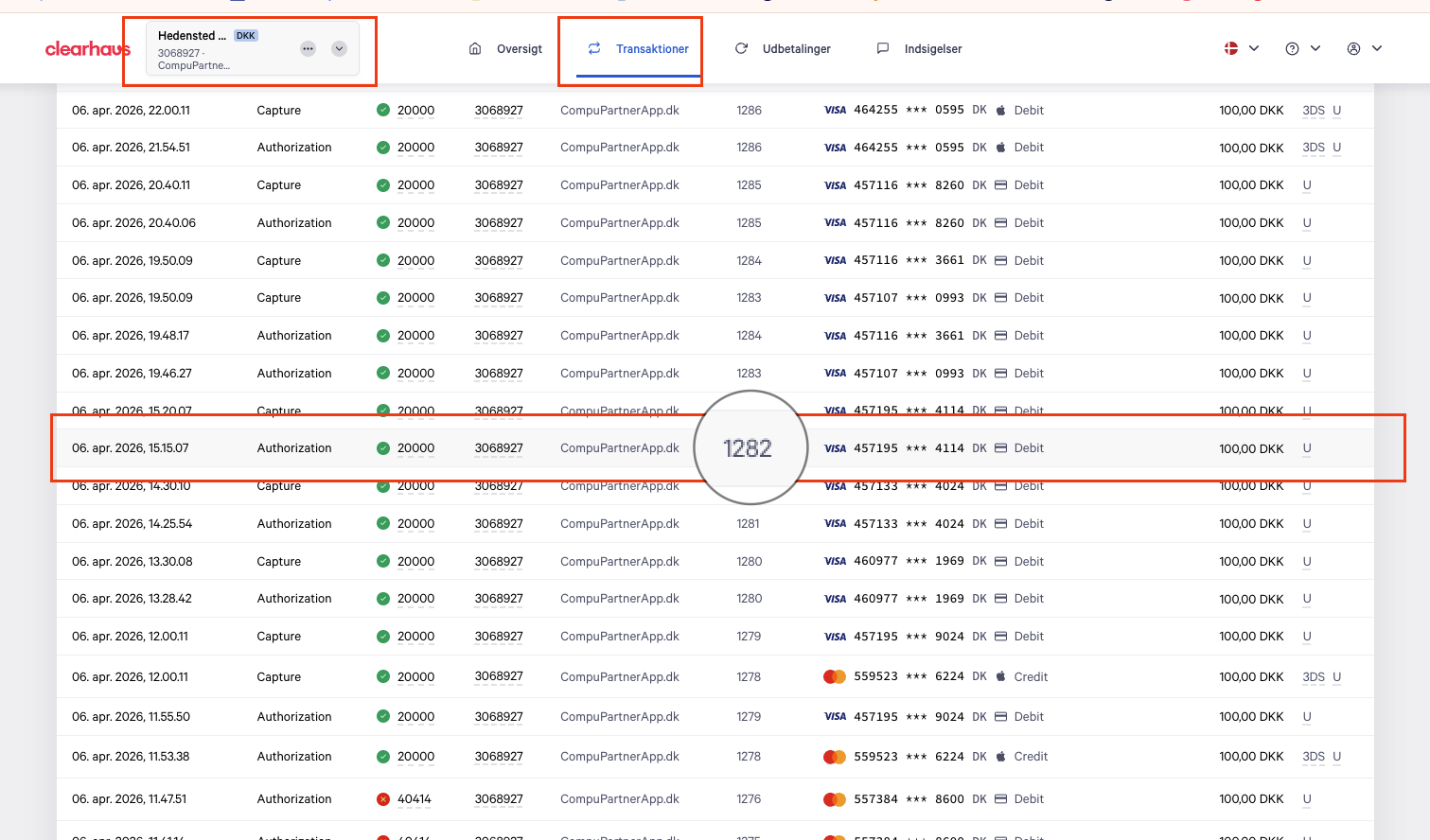Open the help question mark menu
This screenshot has height=840, width=1430.
[x=1303, y=48]
